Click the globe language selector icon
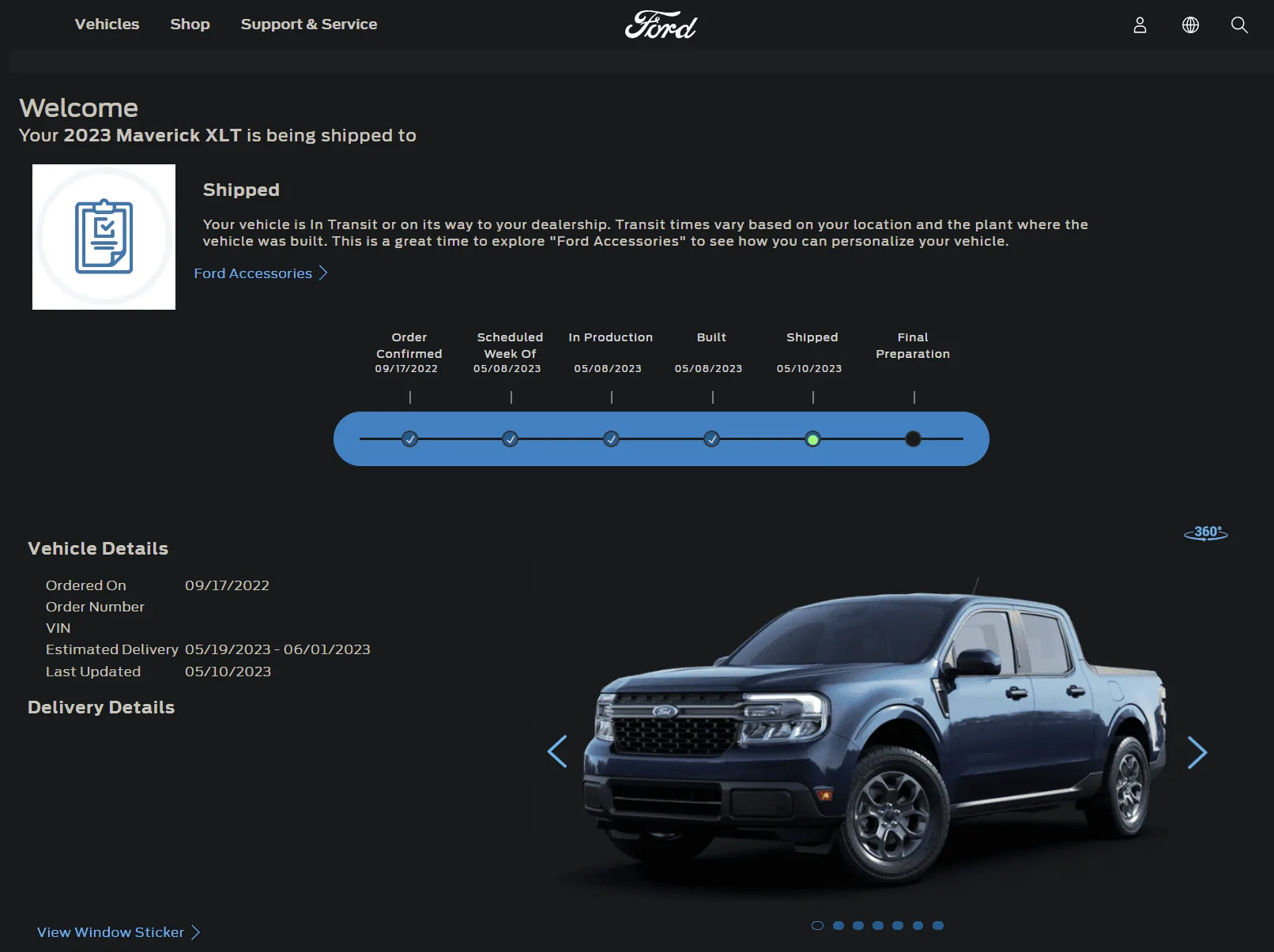The image size is (1274, 952). 1190,25
